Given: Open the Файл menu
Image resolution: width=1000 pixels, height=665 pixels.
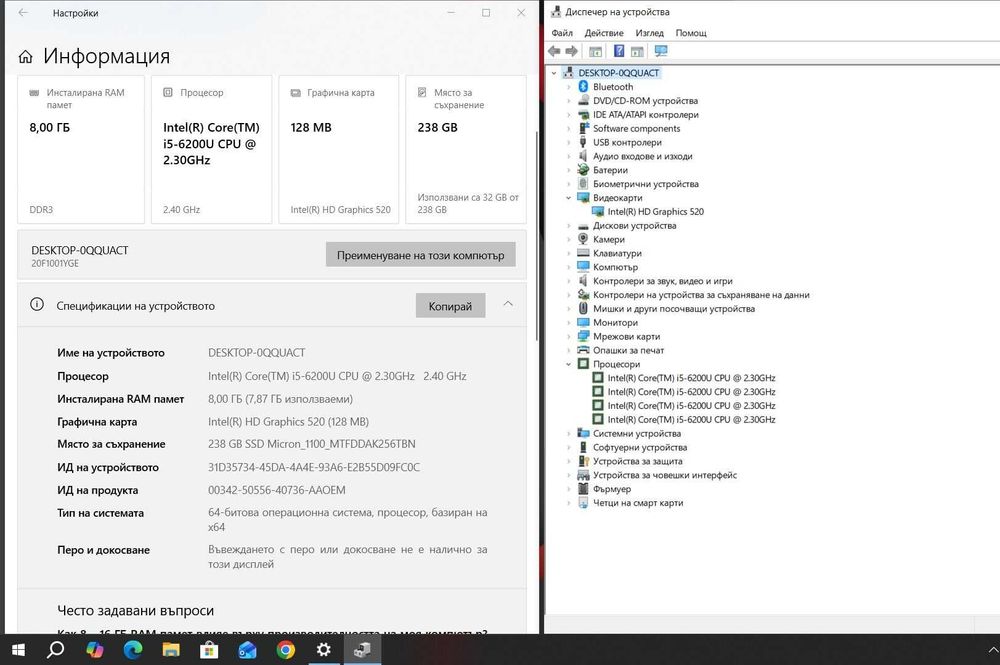Looking at the screenshot, I should pos(562,33).
